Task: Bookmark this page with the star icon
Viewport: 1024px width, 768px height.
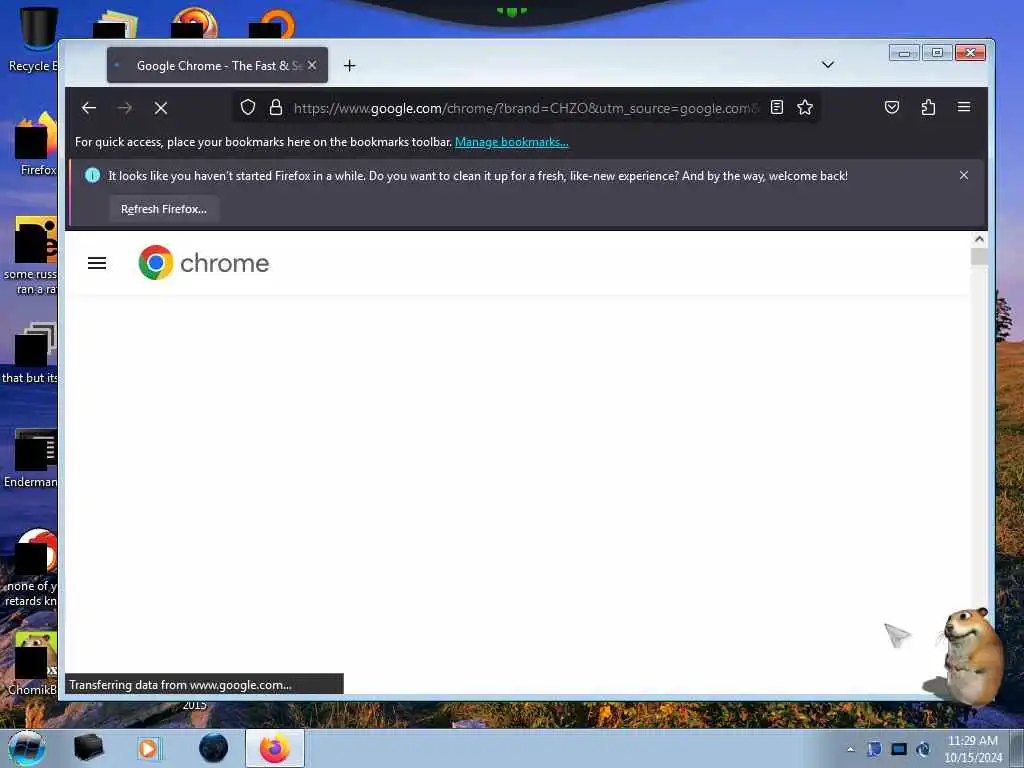Action: point(805,107)
